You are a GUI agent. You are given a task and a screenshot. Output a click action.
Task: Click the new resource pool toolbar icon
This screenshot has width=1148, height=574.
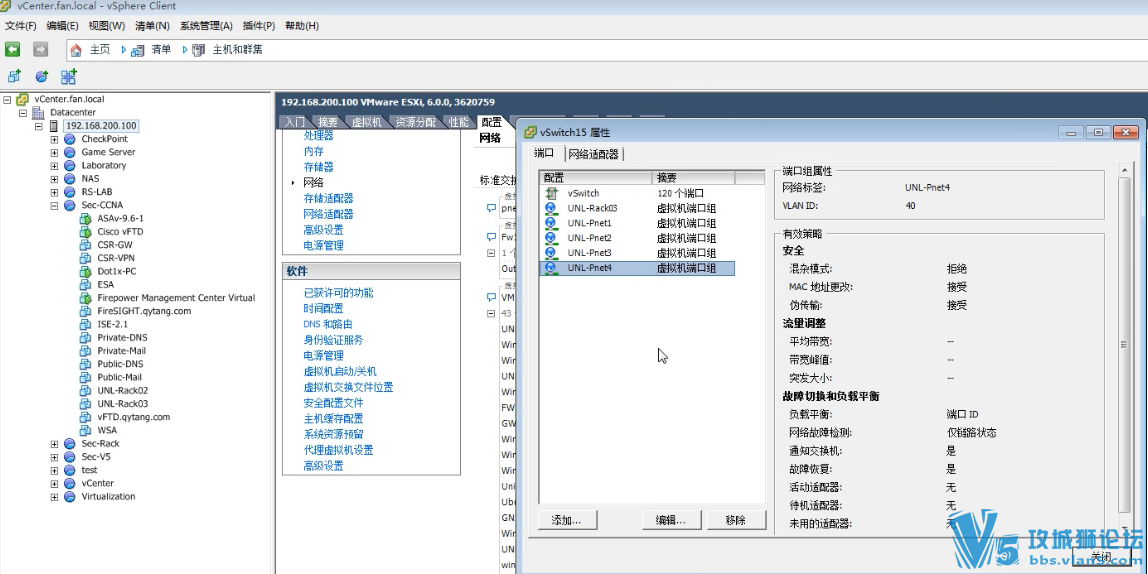pyautogui.click(x=41, y=76)
